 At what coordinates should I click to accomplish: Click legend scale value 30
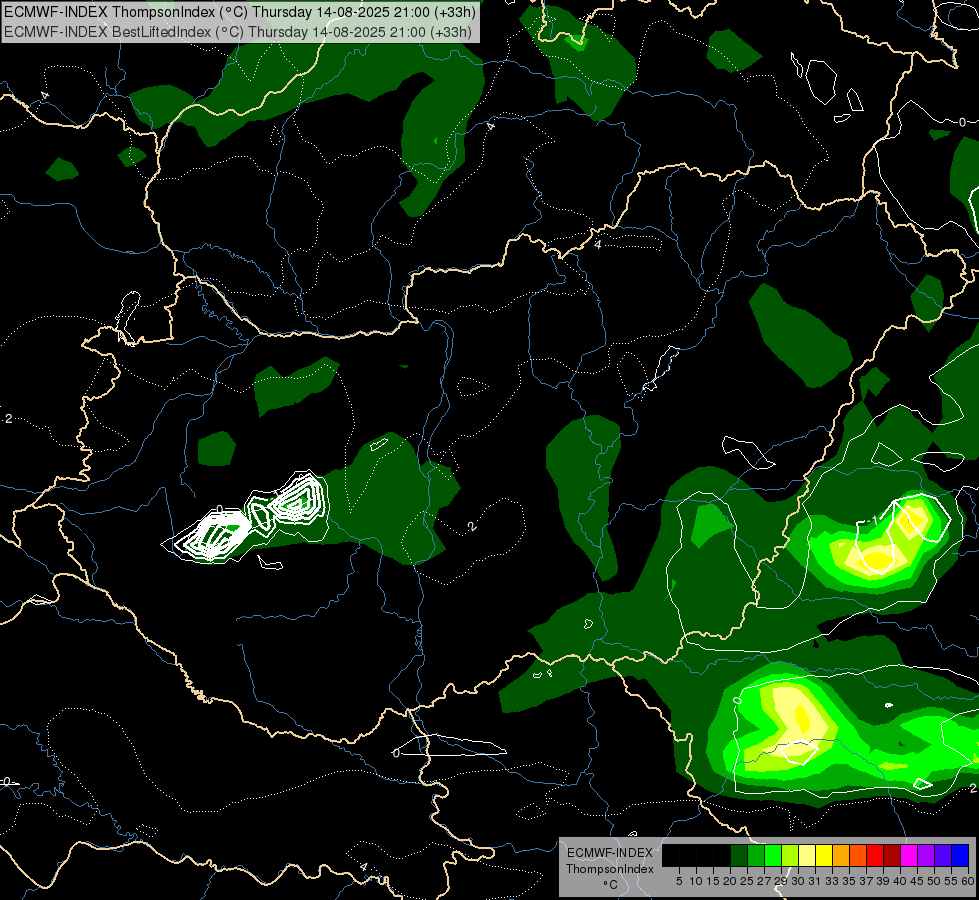pos(798,881)
